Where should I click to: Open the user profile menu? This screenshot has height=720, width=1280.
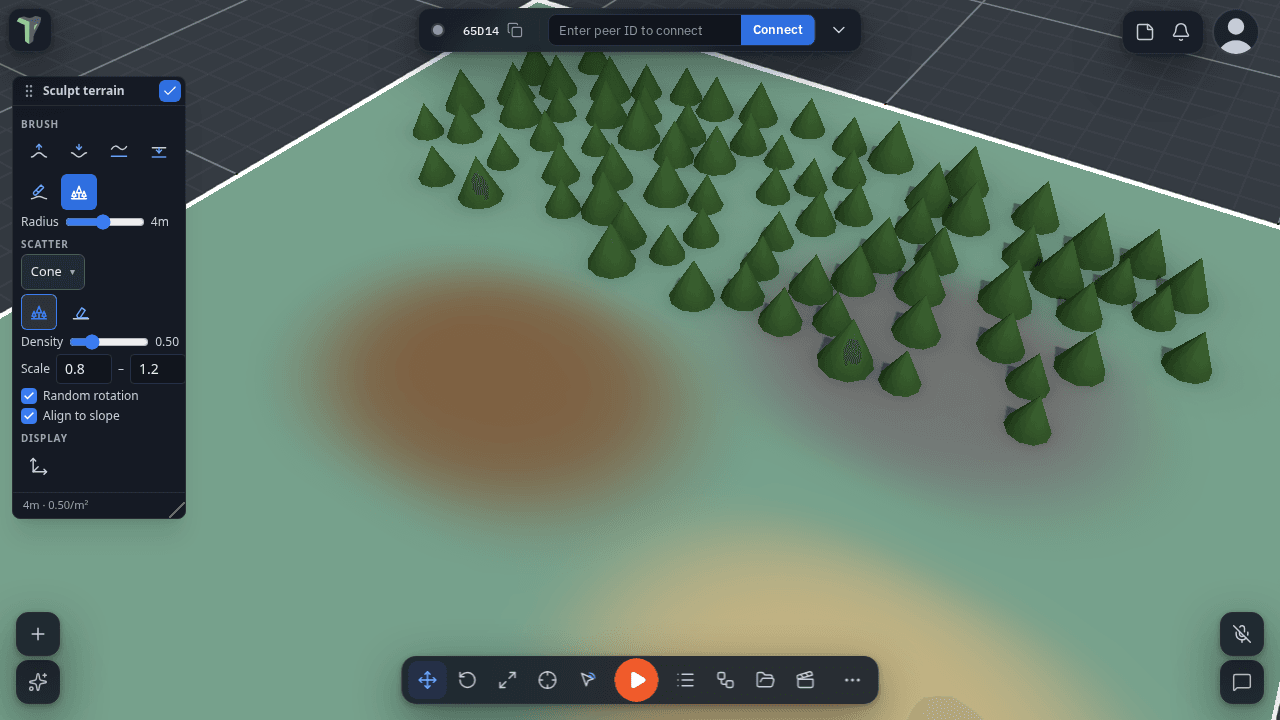coord(1236,32)
